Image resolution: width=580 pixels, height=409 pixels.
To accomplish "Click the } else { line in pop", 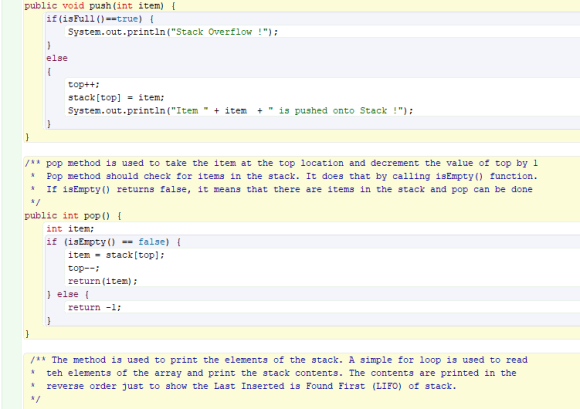I will [68, 294].
